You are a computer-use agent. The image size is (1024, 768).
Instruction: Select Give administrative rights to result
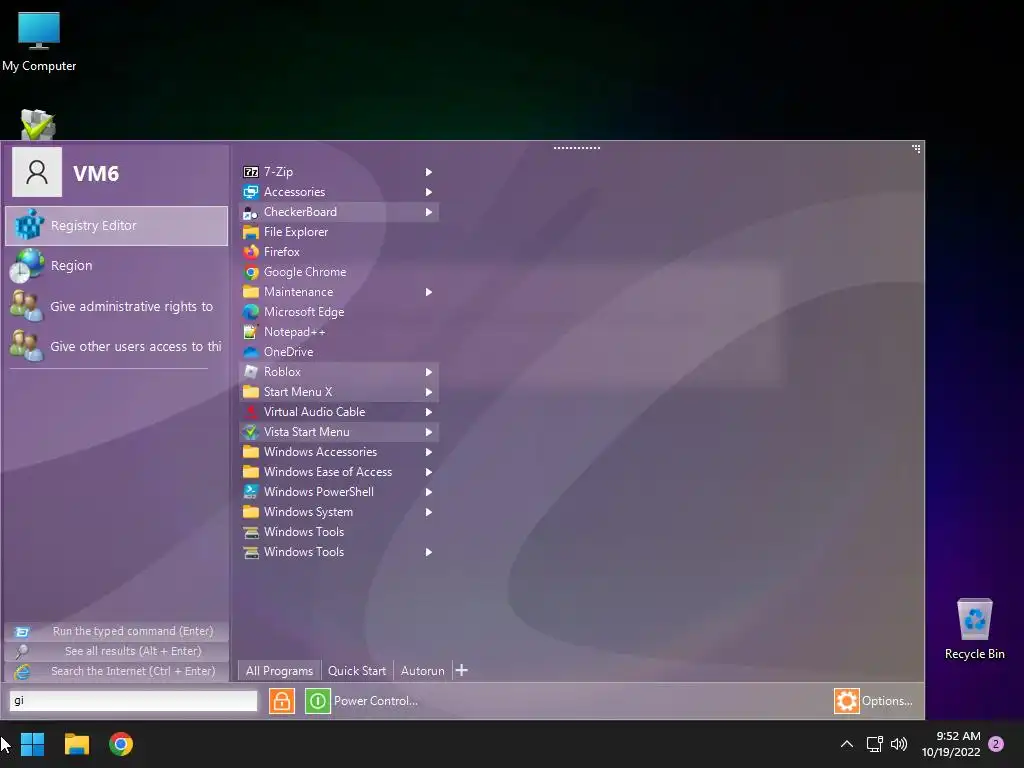(x=117, y=306)
